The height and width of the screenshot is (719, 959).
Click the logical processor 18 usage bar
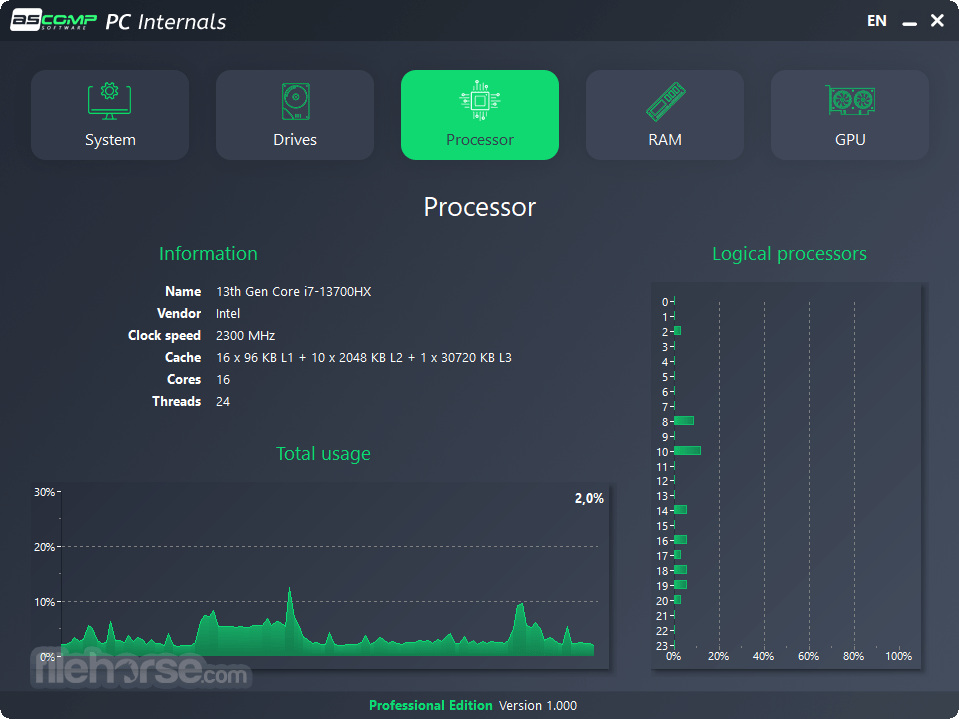[x=680, y=570]
